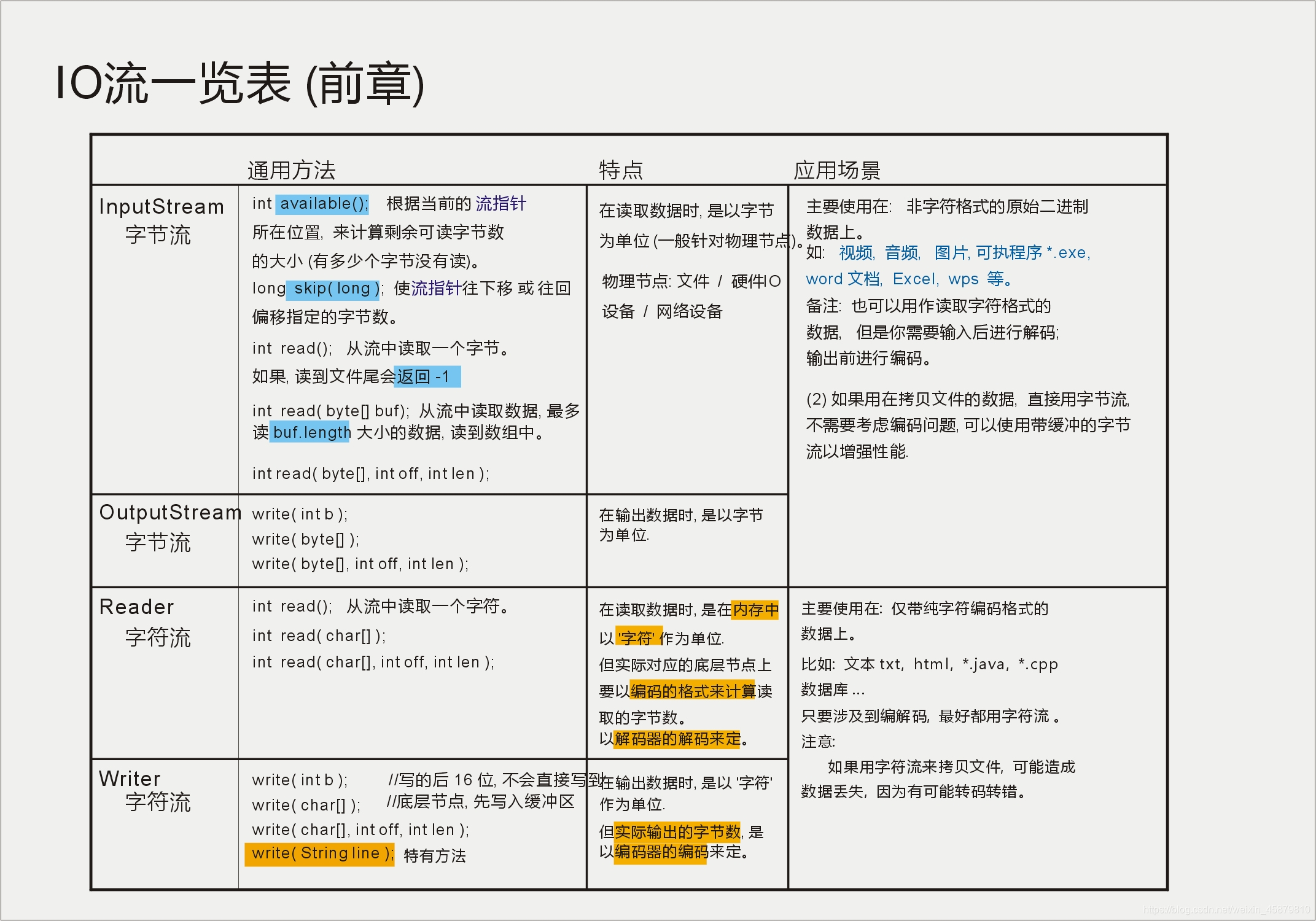Click 'int read( byte[], int off, int len );'
The width and height of the screenshot is (1316, 921).
pyautogui.click(x=371, y=473)
